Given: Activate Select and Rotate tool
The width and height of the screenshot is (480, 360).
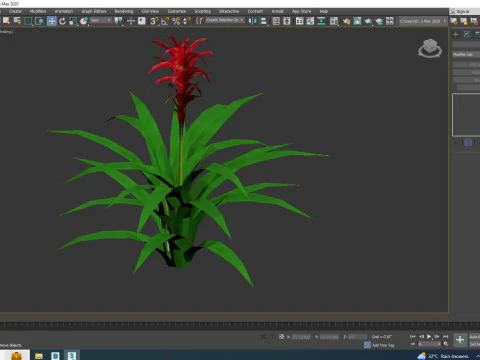Looking at the screenshot, I should click(62, 21).
